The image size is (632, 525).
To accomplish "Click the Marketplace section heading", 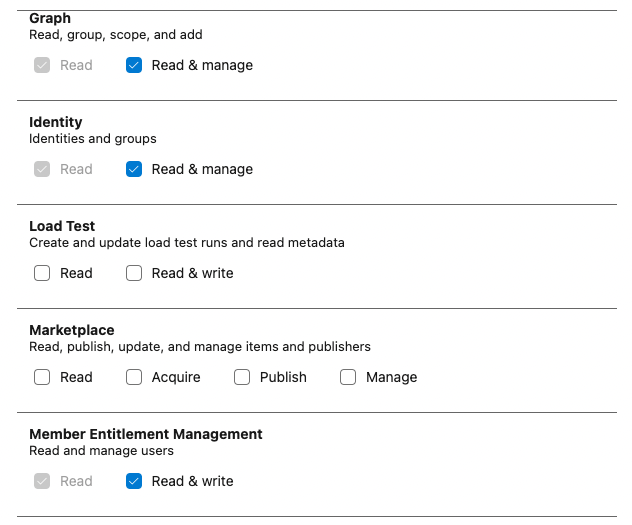I will 72,330.
